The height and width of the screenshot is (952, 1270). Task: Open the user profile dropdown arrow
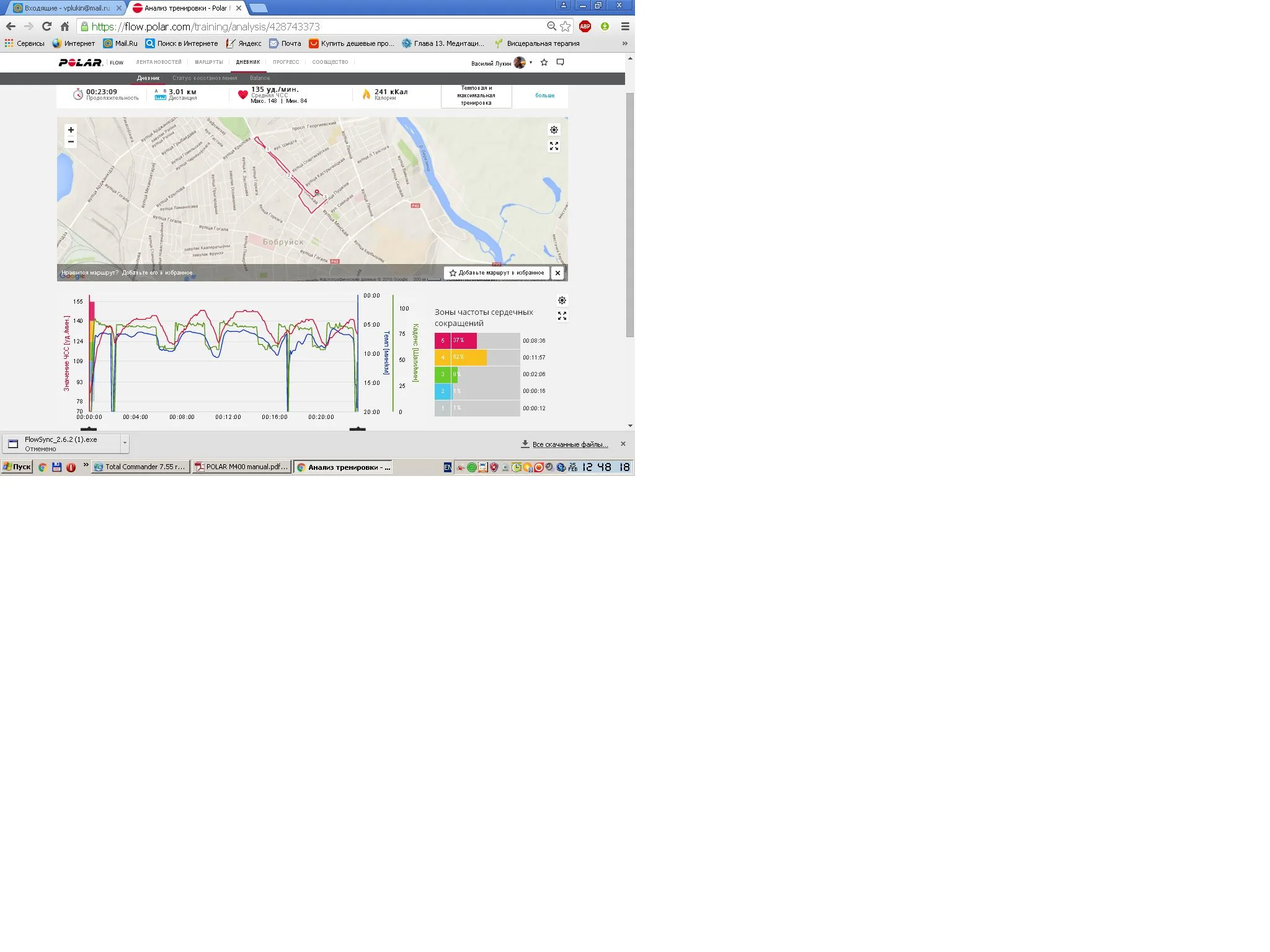tap(531, 63)
